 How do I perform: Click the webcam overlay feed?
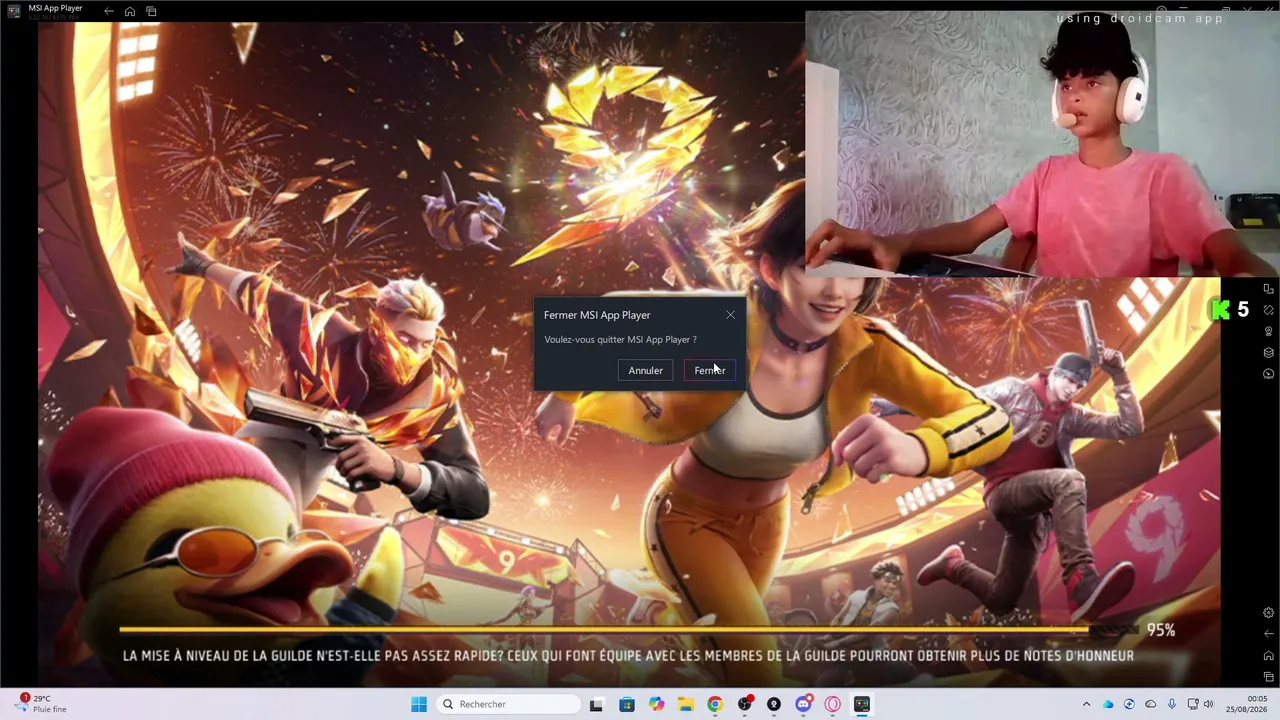click(1042, 143)
